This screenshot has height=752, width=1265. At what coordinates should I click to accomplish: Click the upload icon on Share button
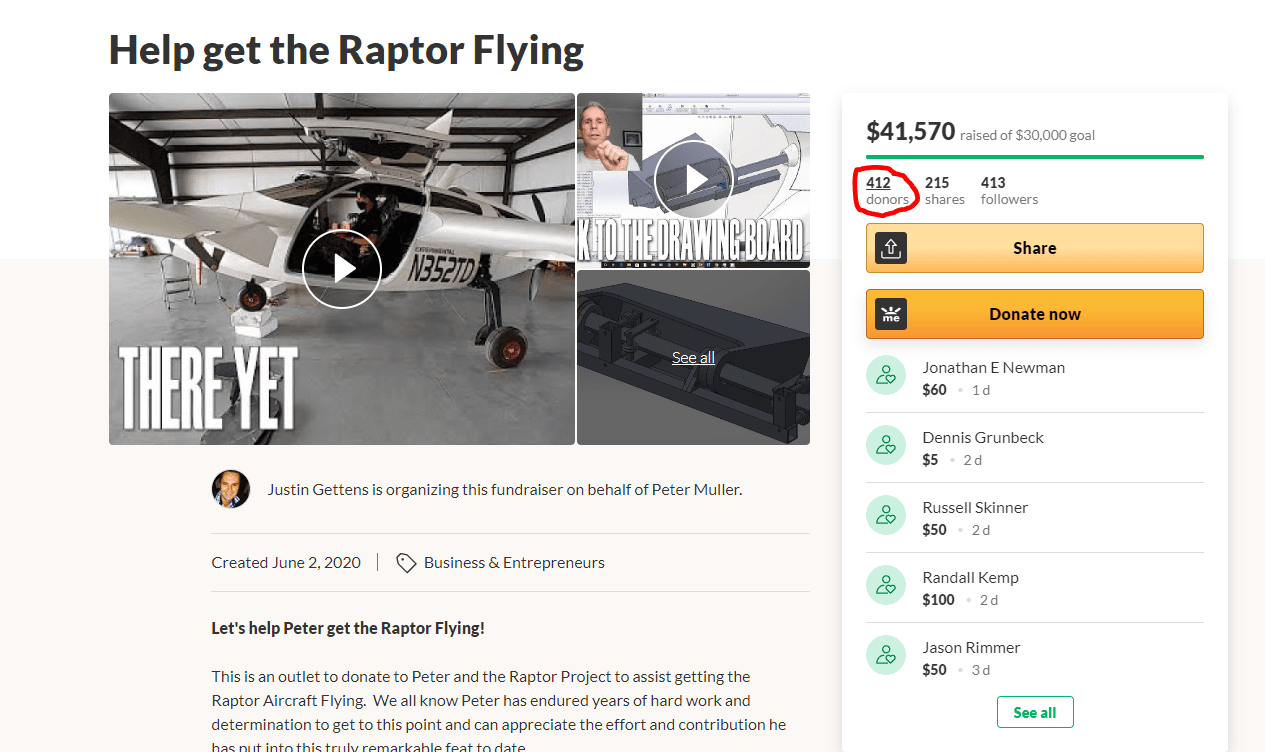click(891, 248)
